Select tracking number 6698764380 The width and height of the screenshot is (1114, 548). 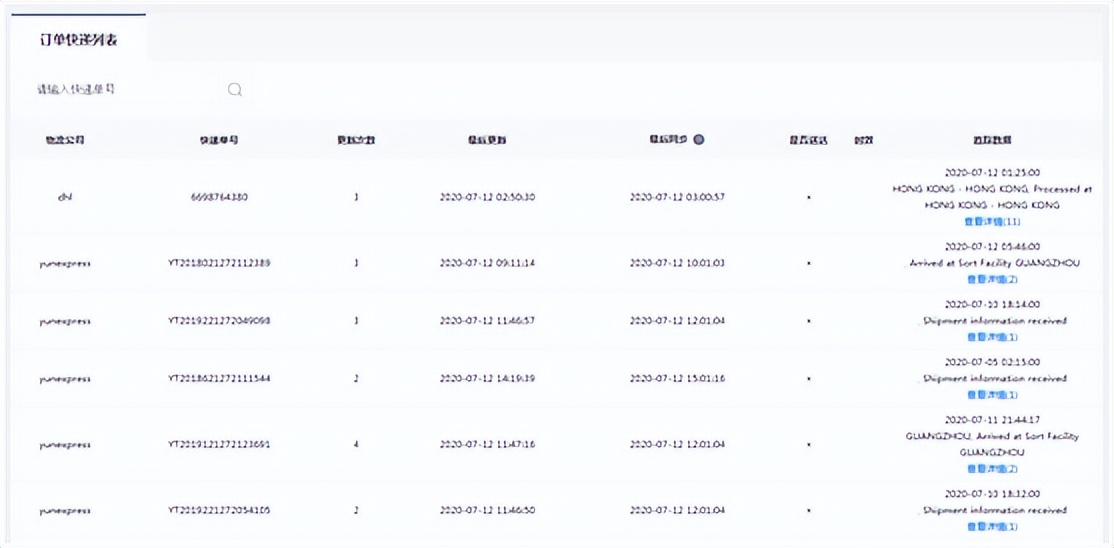pyautogui.click(x=219, y=197)
